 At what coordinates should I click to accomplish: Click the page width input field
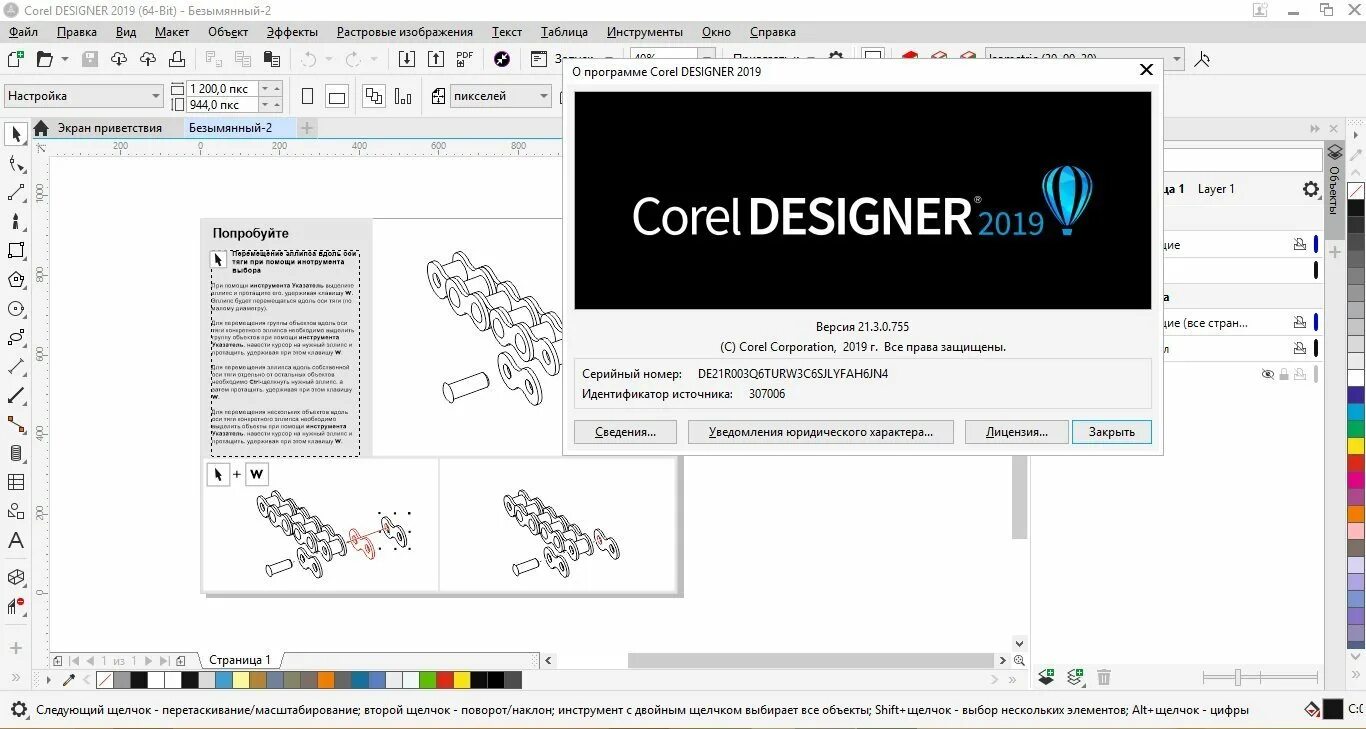click(221, 89)
